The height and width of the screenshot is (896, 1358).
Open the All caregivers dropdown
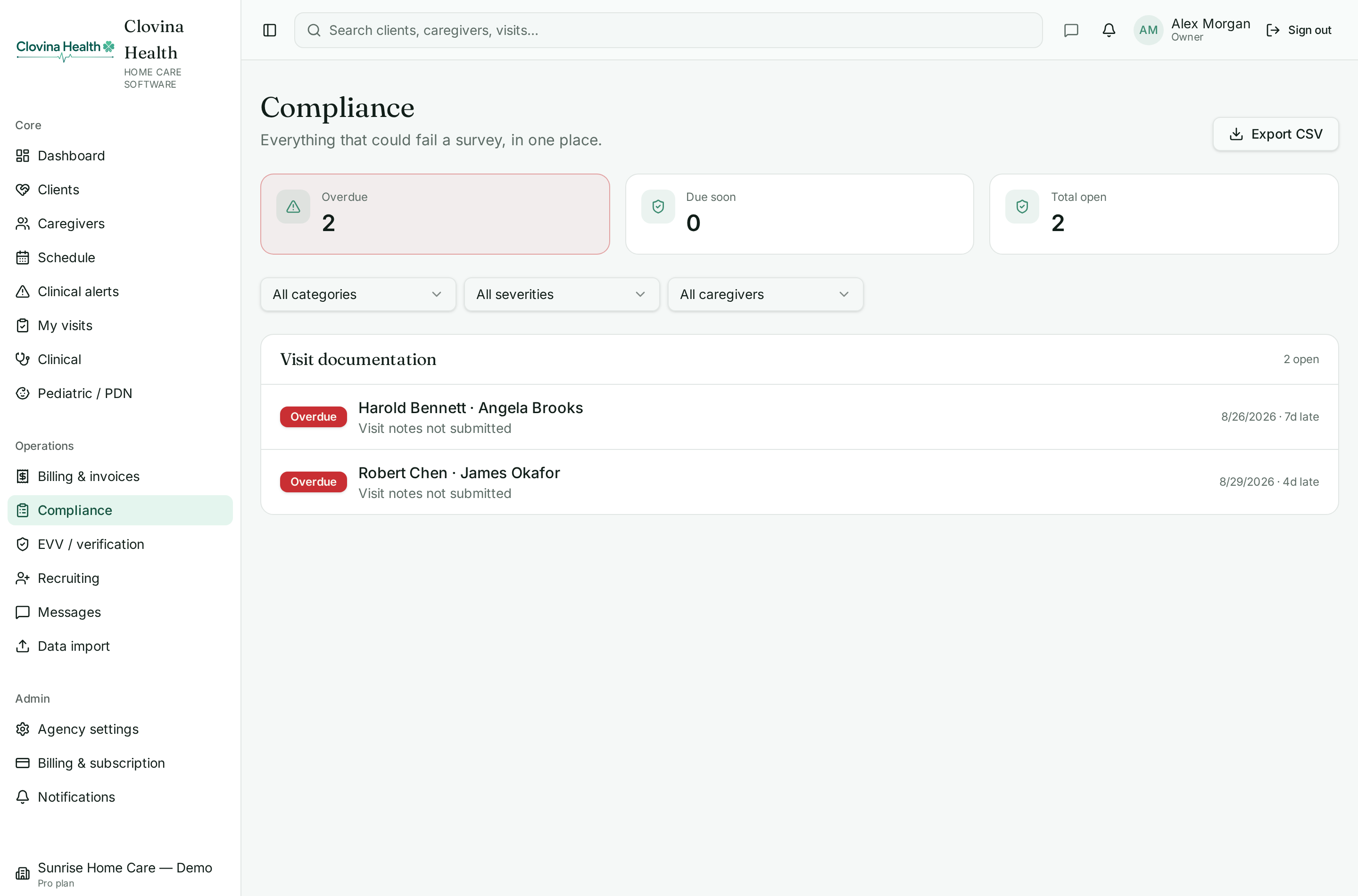766,294
